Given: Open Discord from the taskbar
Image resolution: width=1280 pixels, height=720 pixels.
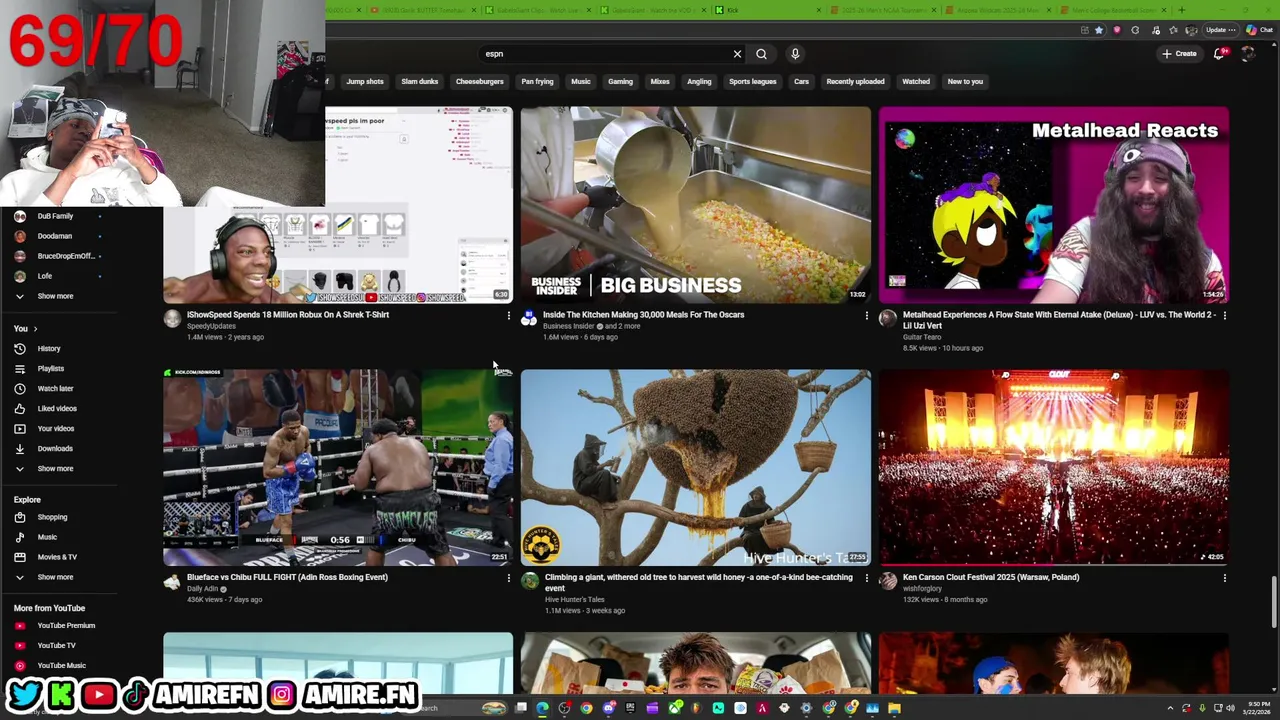Looking at the screenshot, I should click(609, 708).
